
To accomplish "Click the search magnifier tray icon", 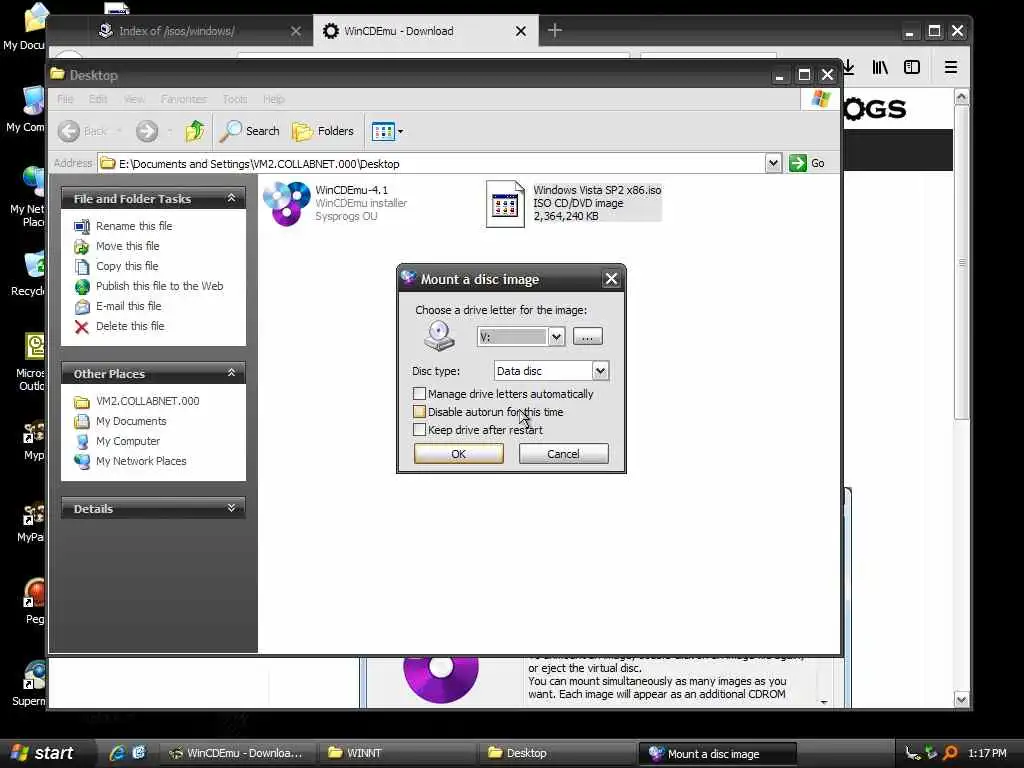I will coord(950,753).
